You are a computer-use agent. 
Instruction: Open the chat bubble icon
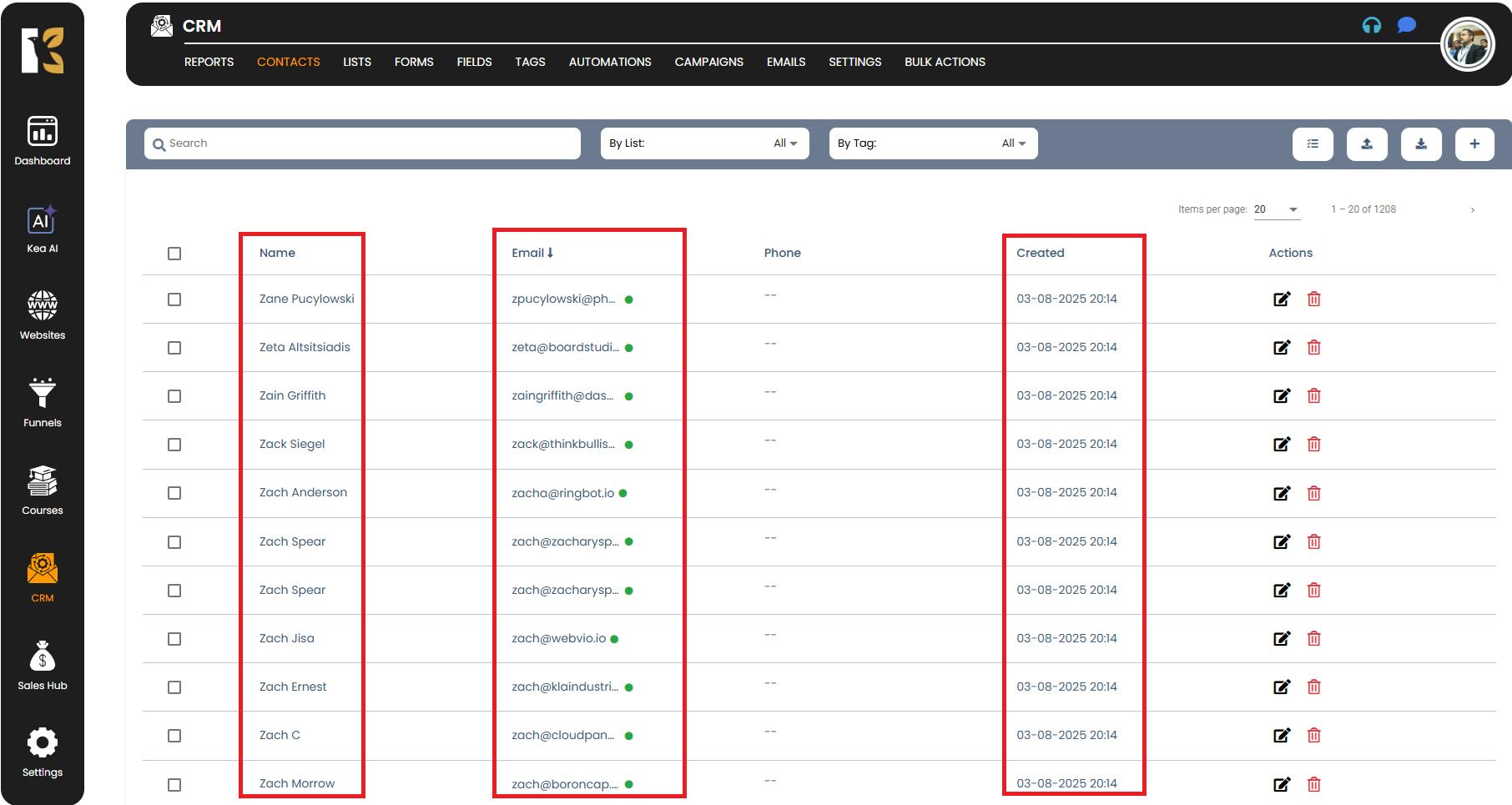coord(1406,25)
